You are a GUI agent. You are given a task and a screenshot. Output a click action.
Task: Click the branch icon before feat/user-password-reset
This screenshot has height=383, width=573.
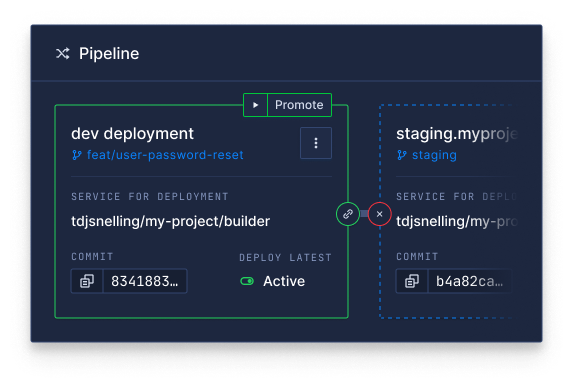(x=77, y=155)
